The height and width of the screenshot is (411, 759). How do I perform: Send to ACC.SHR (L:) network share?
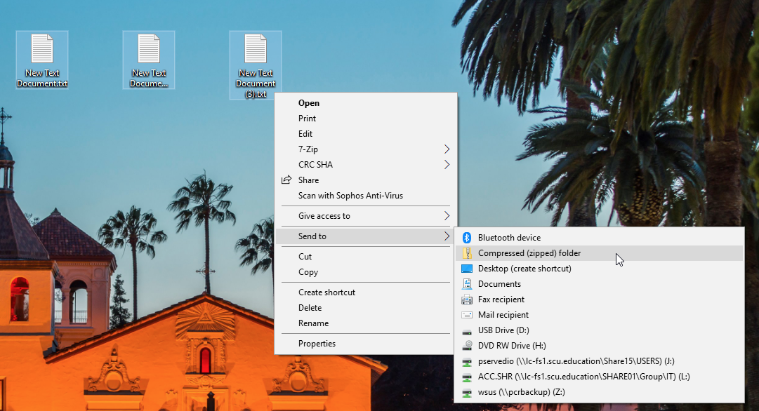tap(599, 377)
